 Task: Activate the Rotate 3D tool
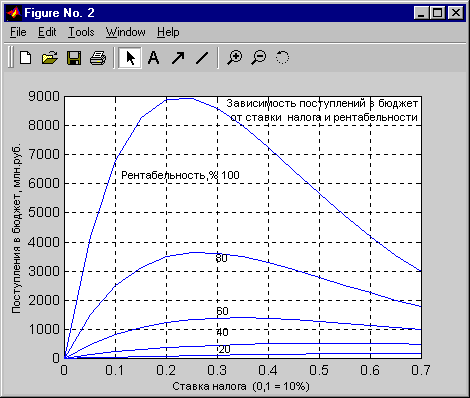pos(282,58)
